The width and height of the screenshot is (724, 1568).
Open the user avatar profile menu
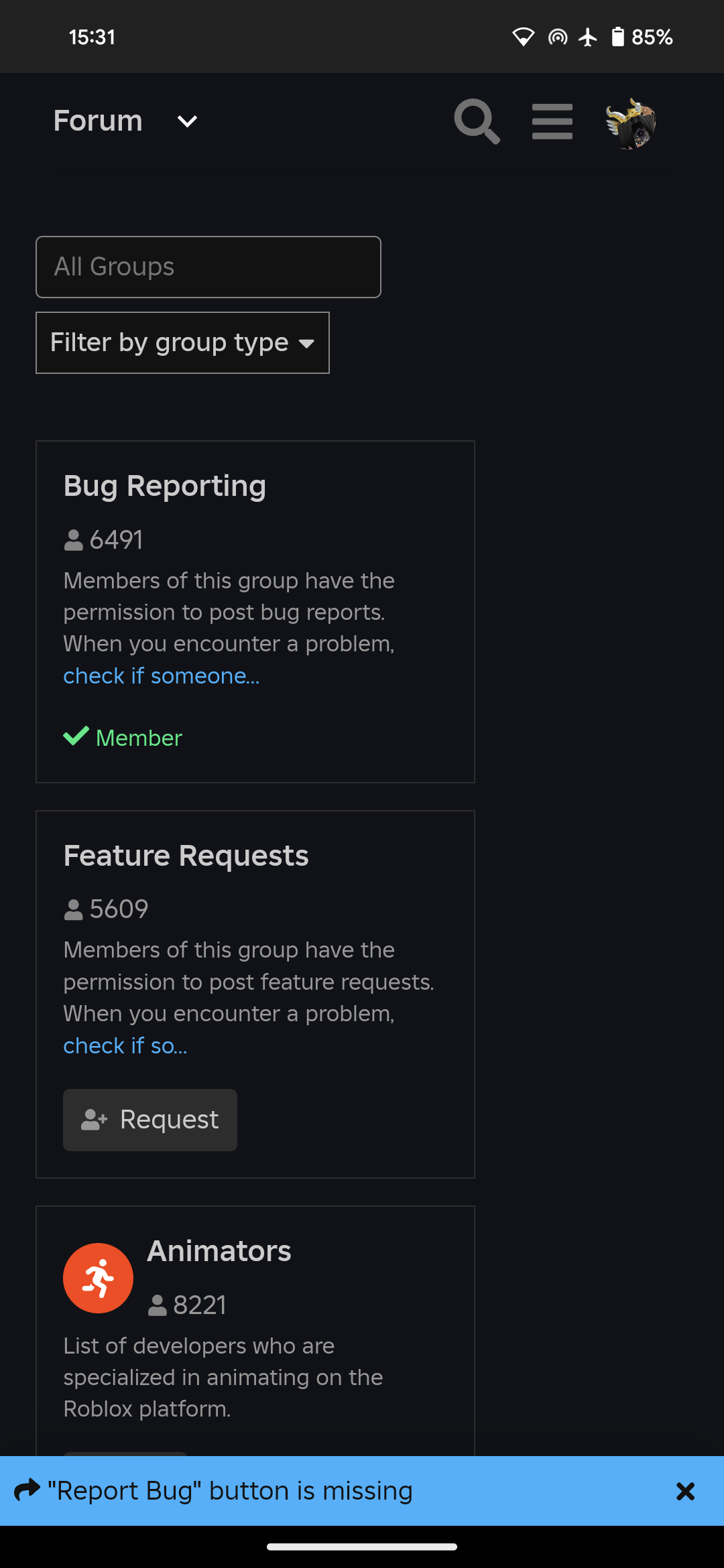pyautogui.click(x=630, y=123)
